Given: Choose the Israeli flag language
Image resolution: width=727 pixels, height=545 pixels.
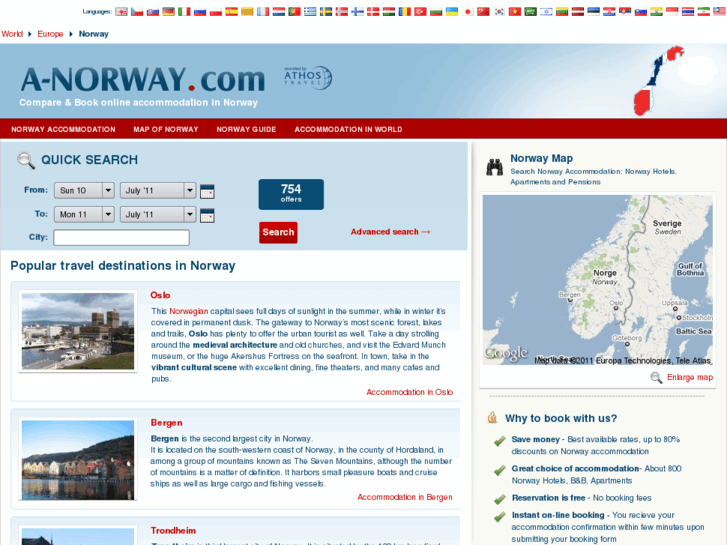Looking at the screenshot, I should click(x=546, y=12).
